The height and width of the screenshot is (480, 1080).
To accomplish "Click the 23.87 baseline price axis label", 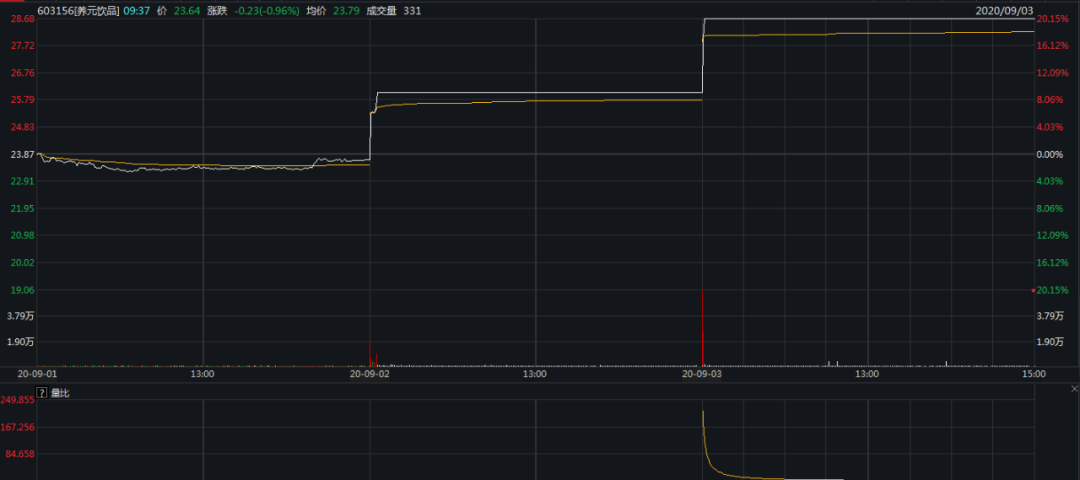I will (x=22, y=154).
